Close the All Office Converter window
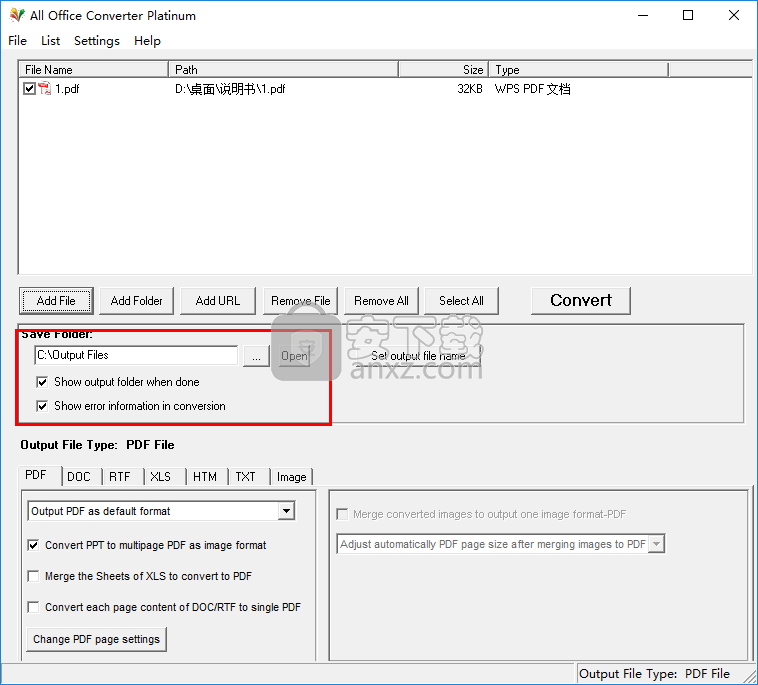758x685 pixels. pyautogui.click(x=733, y=15)
